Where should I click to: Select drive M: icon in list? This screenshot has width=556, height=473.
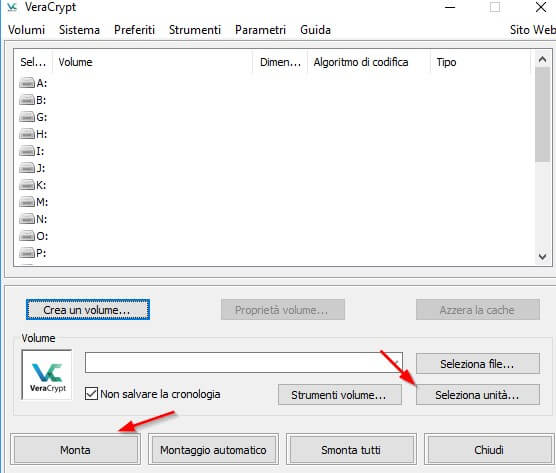coord(27,202)
